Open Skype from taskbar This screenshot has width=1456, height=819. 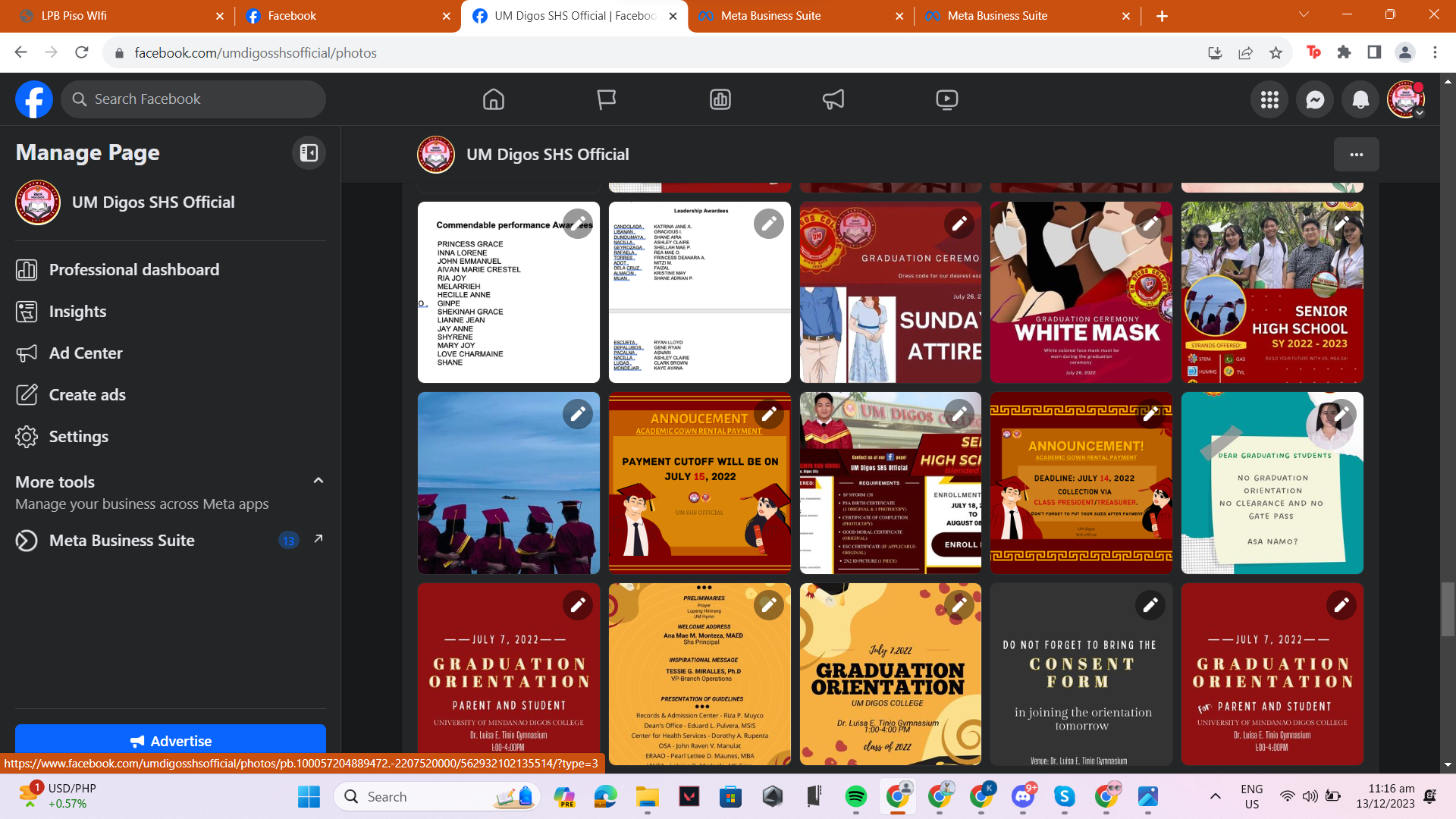[1065, 796]
